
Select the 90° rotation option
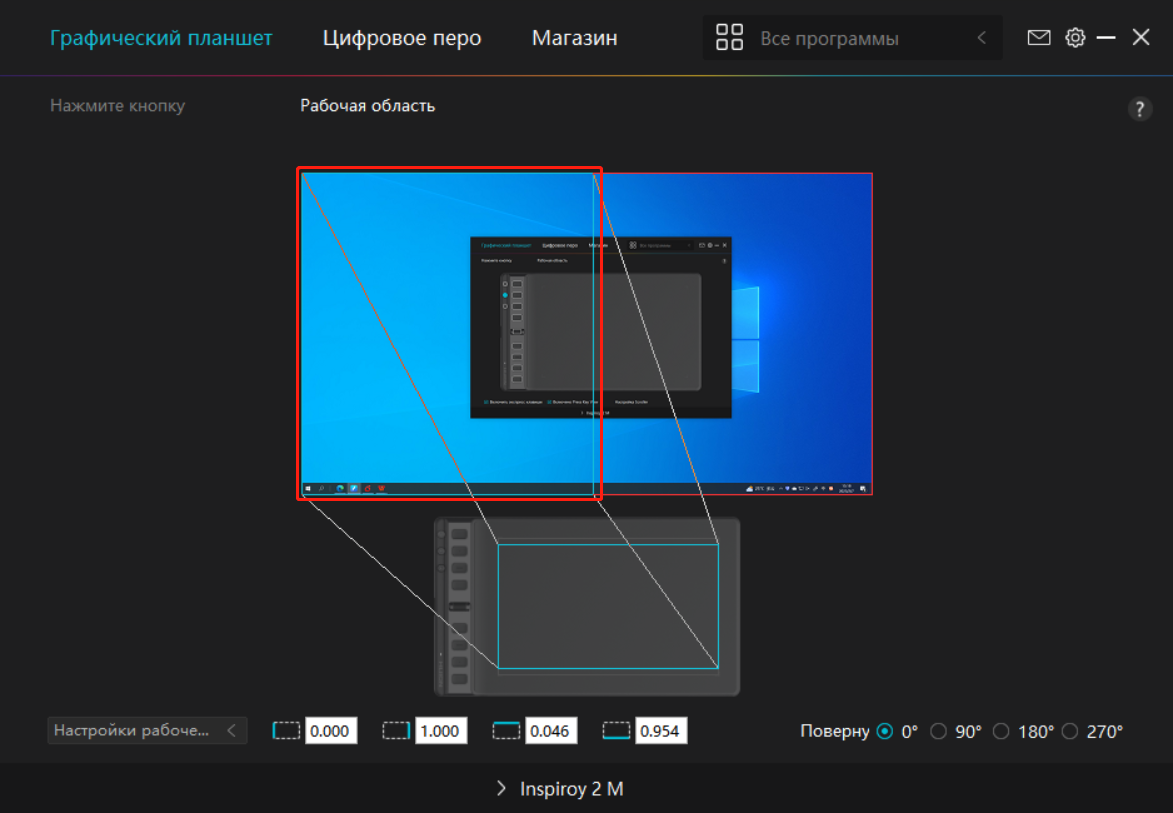coord(938,731)
